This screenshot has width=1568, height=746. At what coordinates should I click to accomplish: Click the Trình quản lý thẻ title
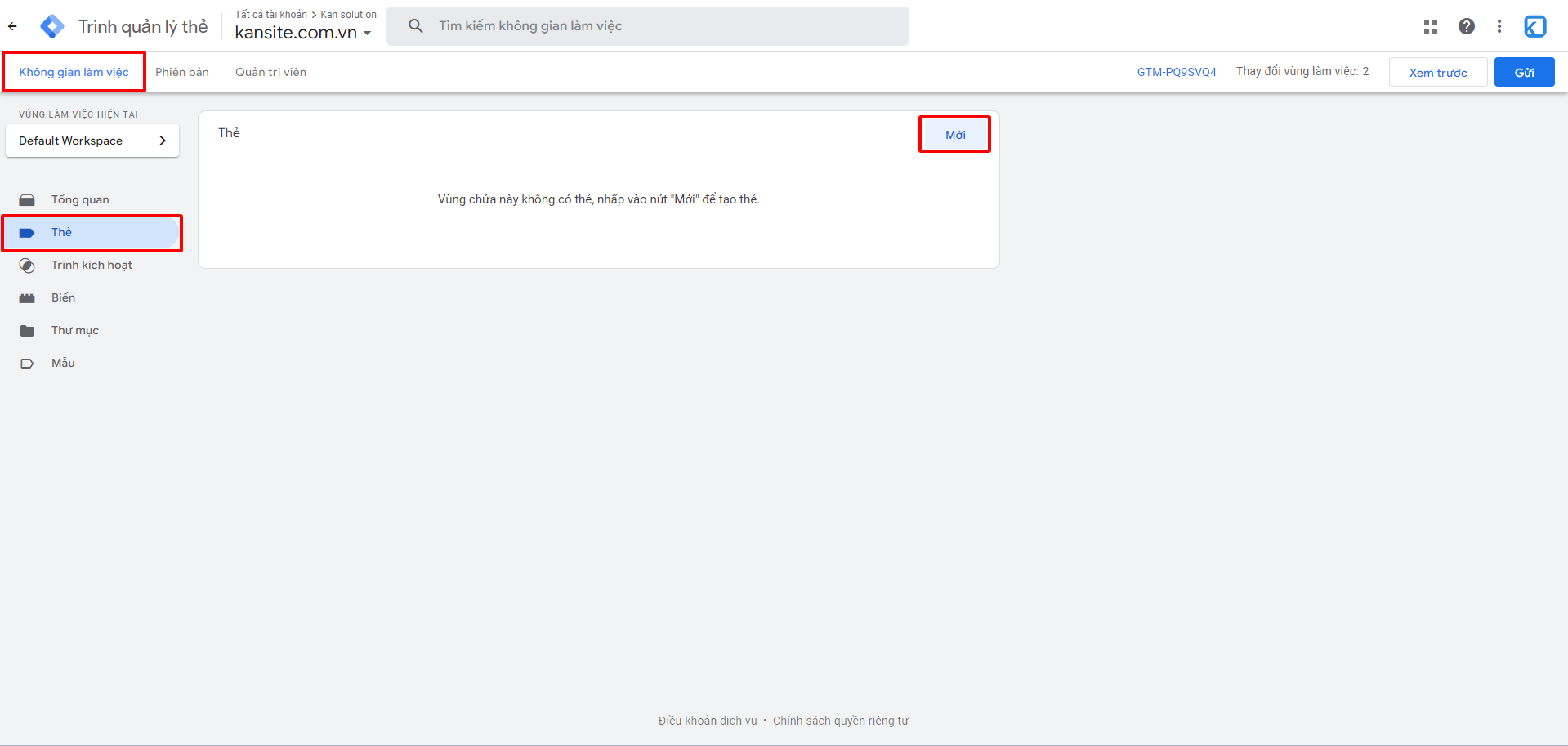143,27
